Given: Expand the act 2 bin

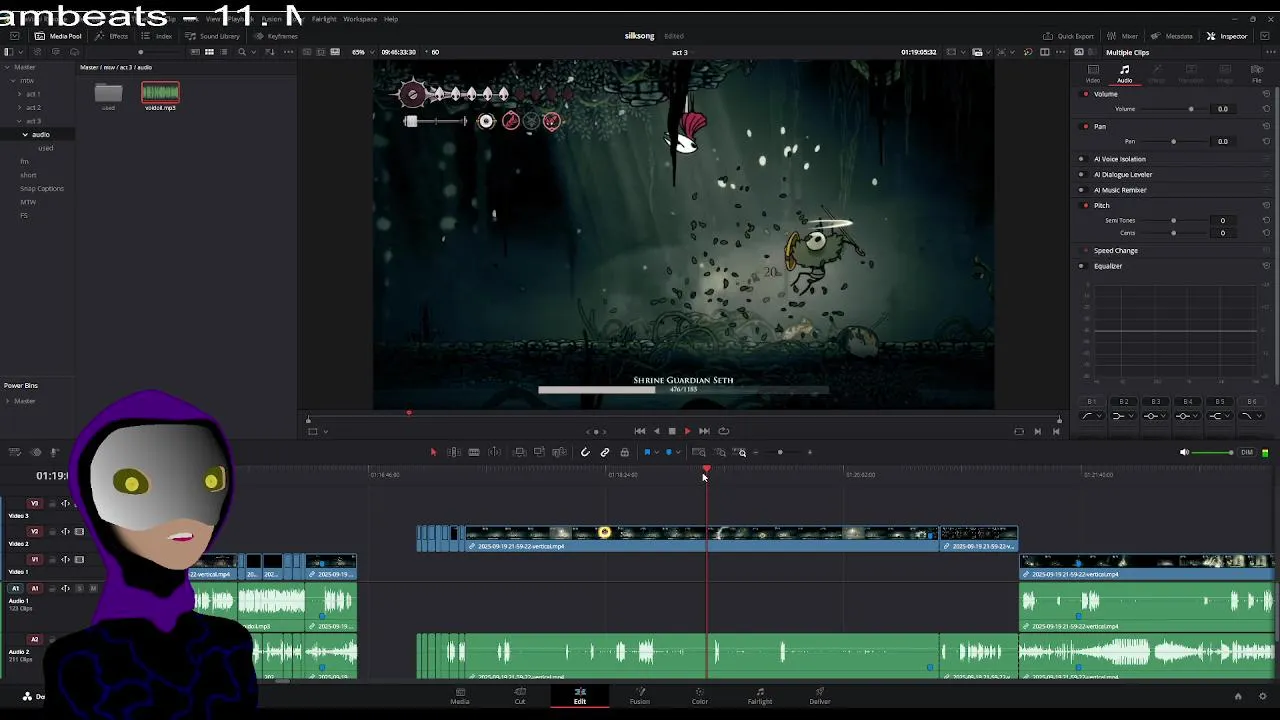Looking at the screenshot, I should point(20,107).
